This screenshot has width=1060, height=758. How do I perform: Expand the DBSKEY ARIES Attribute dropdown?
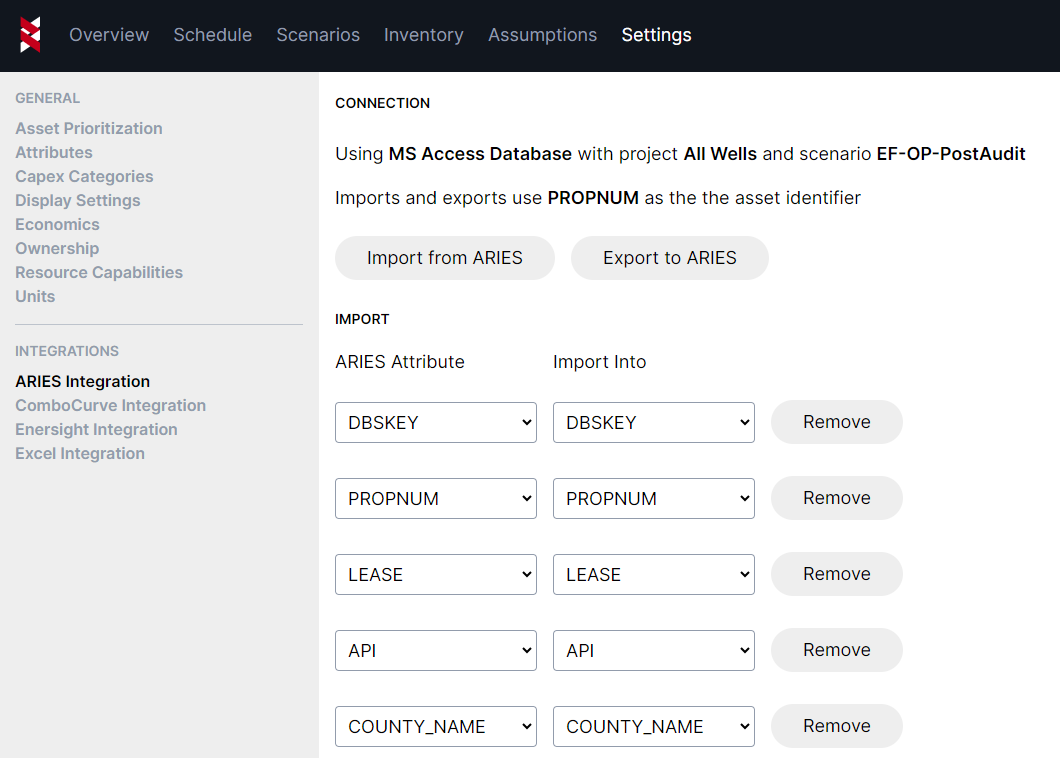tap(435, 423)
